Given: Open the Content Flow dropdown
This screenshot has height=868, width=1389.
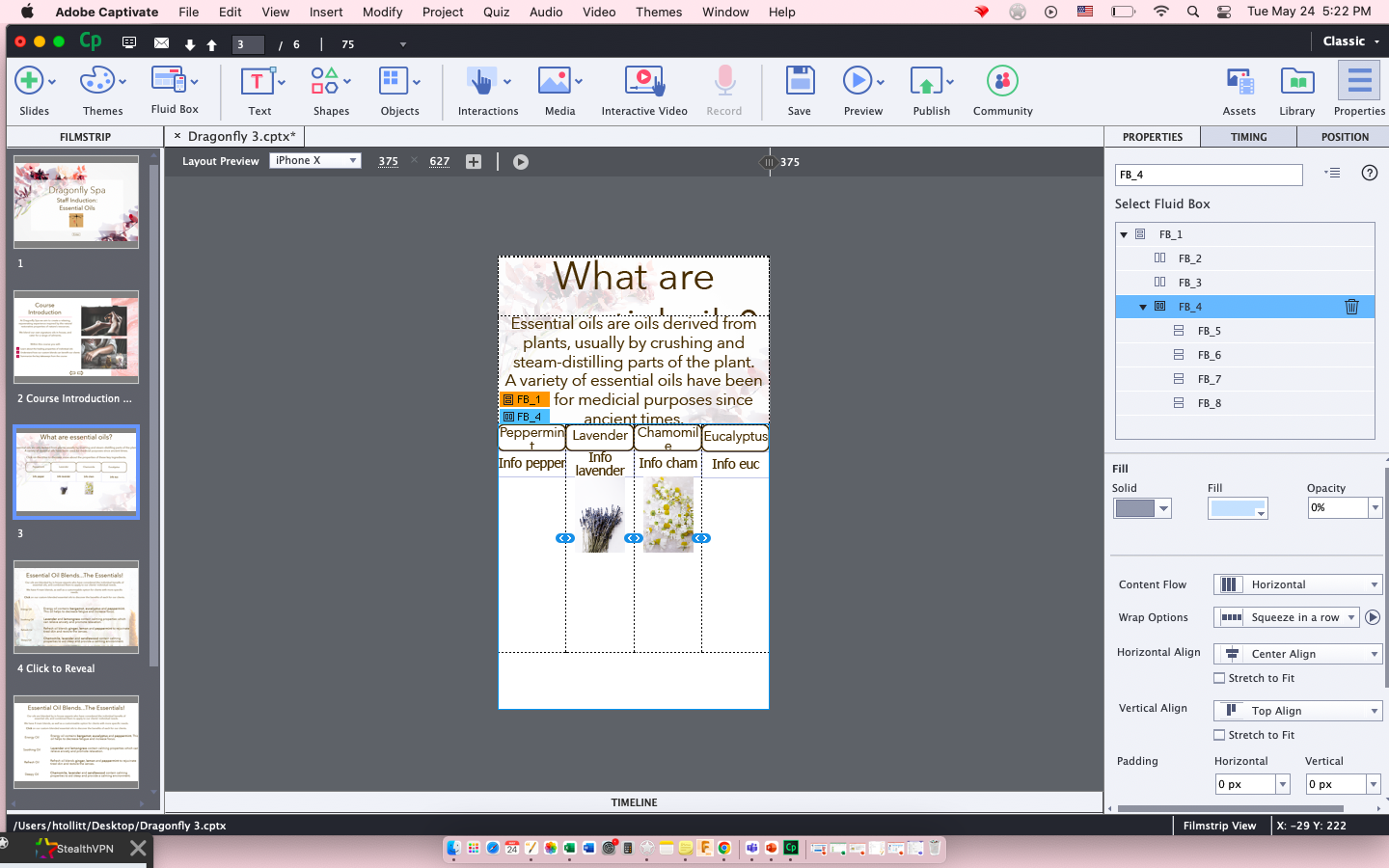Looking at the screenshot, I should (1297, 584).
